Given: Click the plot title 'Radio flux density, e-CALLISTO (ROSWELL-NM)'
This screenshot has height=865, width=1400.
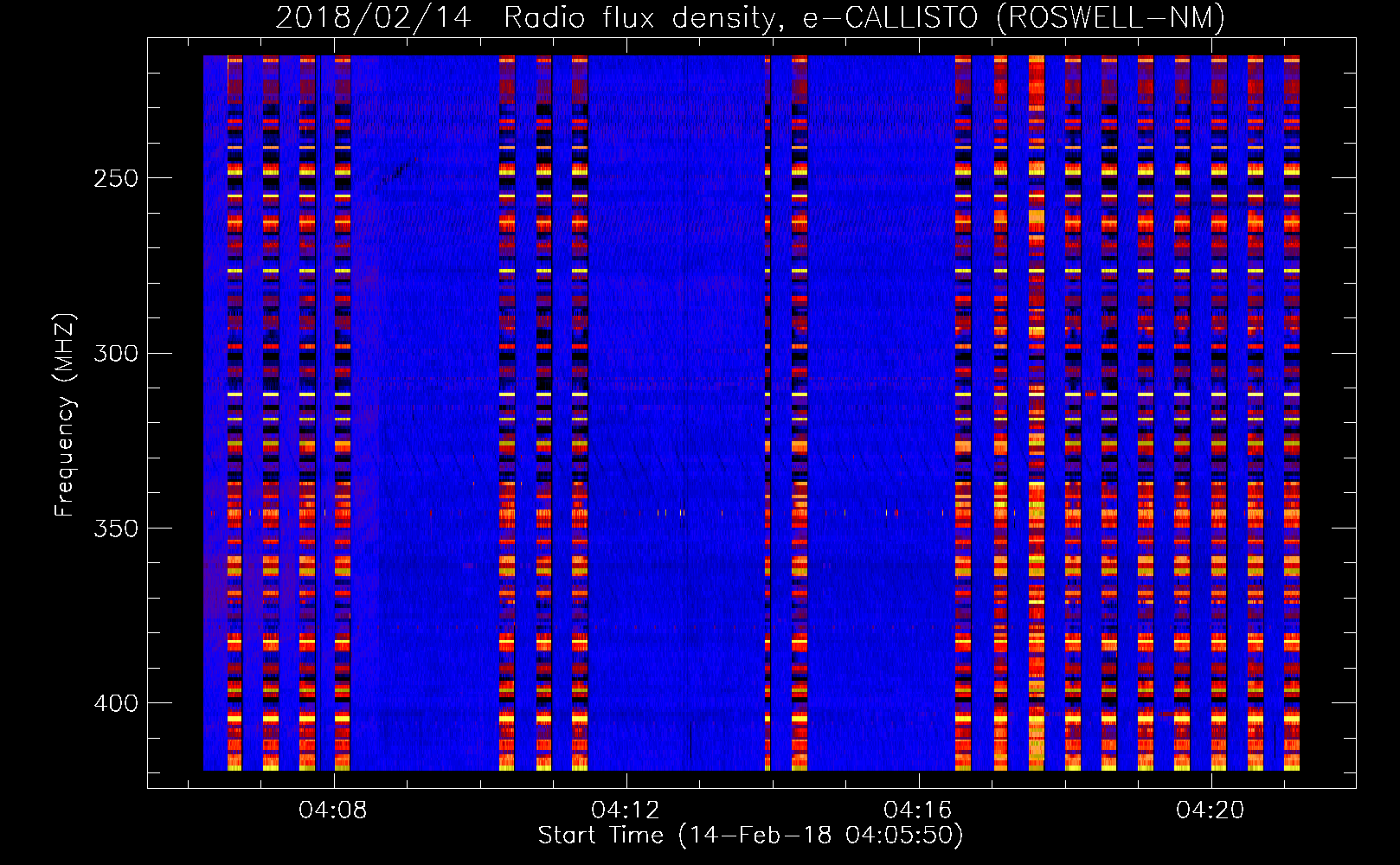Looking at the screenshot, I should coord(864,17).
